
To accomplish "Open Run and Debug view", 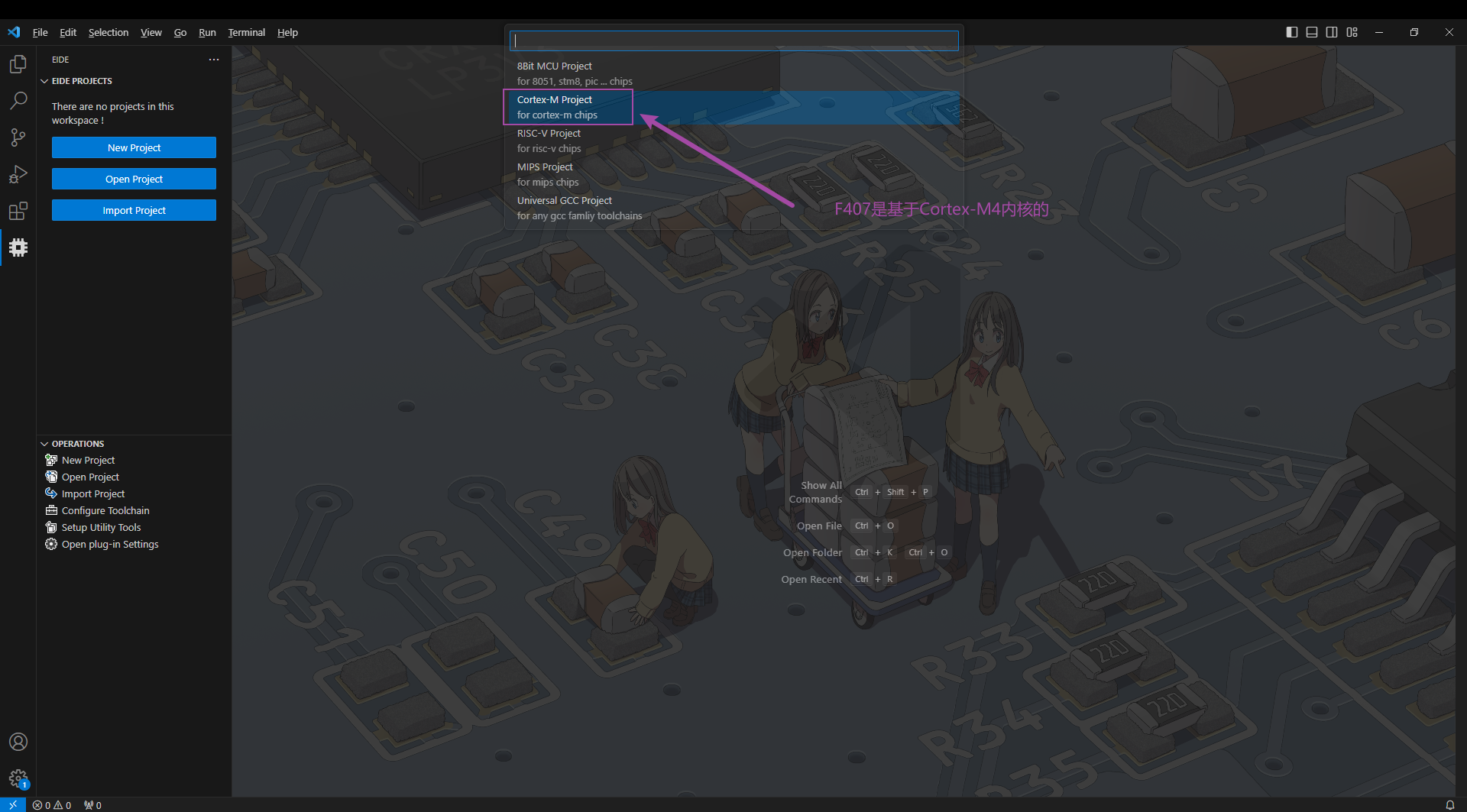I will [x=18, y=174].
